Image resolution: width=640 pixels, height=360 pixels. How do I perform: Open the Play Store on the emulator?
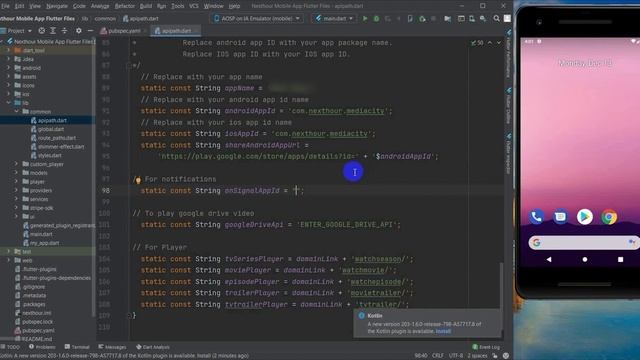click(584, 217)
